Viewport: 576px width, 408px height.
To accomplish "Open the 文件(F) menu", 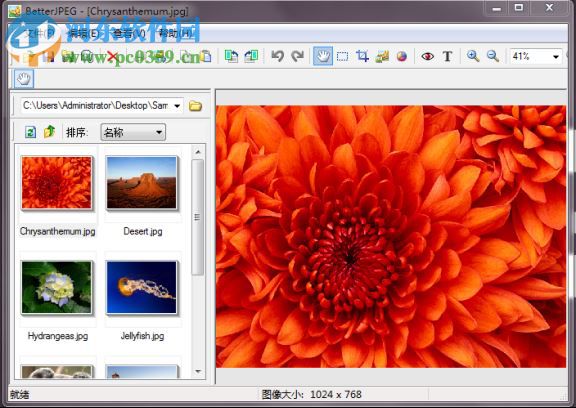I will pos(39,34).
